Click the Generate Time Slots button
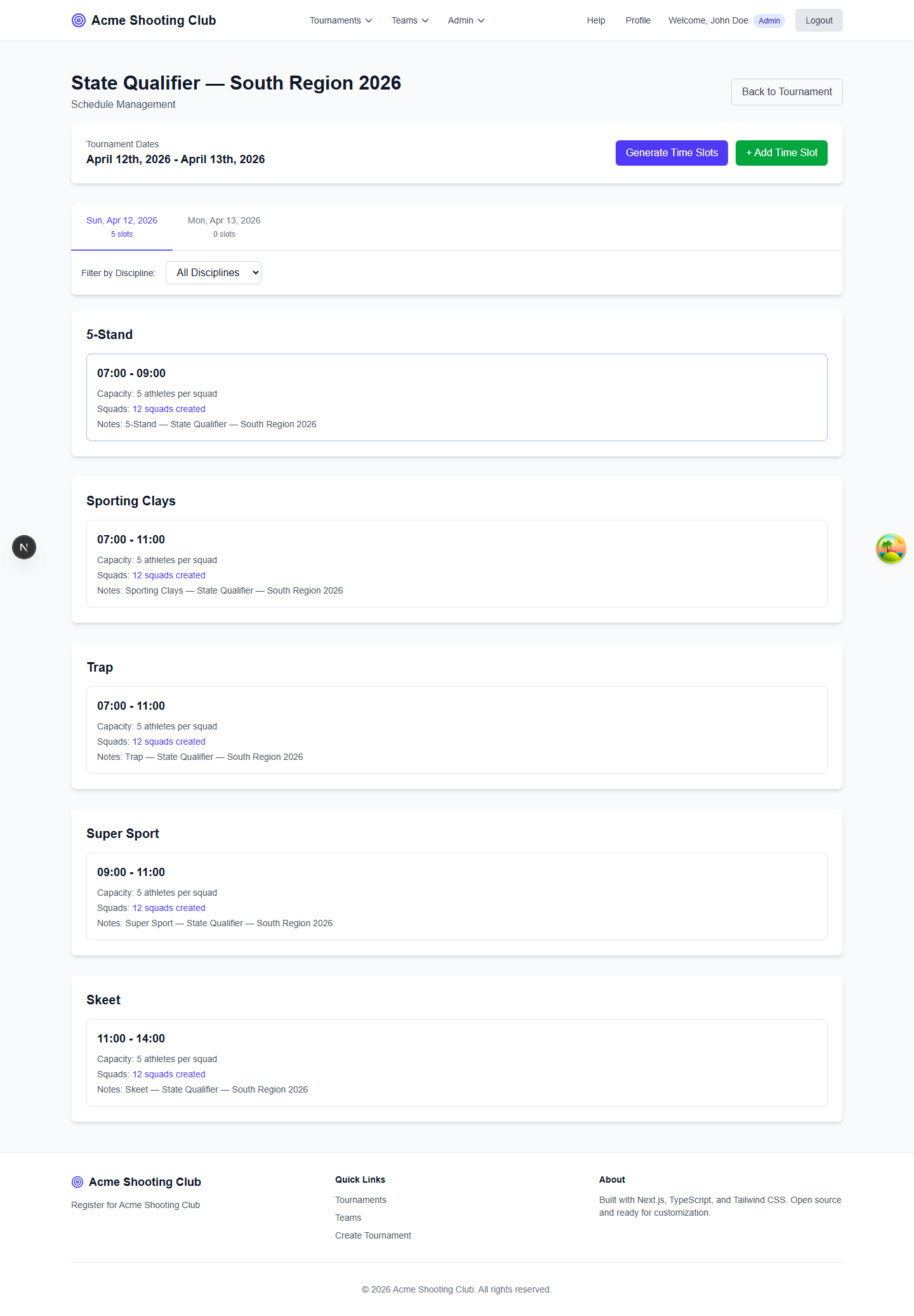914x1316 pixels. pos(672,153)
